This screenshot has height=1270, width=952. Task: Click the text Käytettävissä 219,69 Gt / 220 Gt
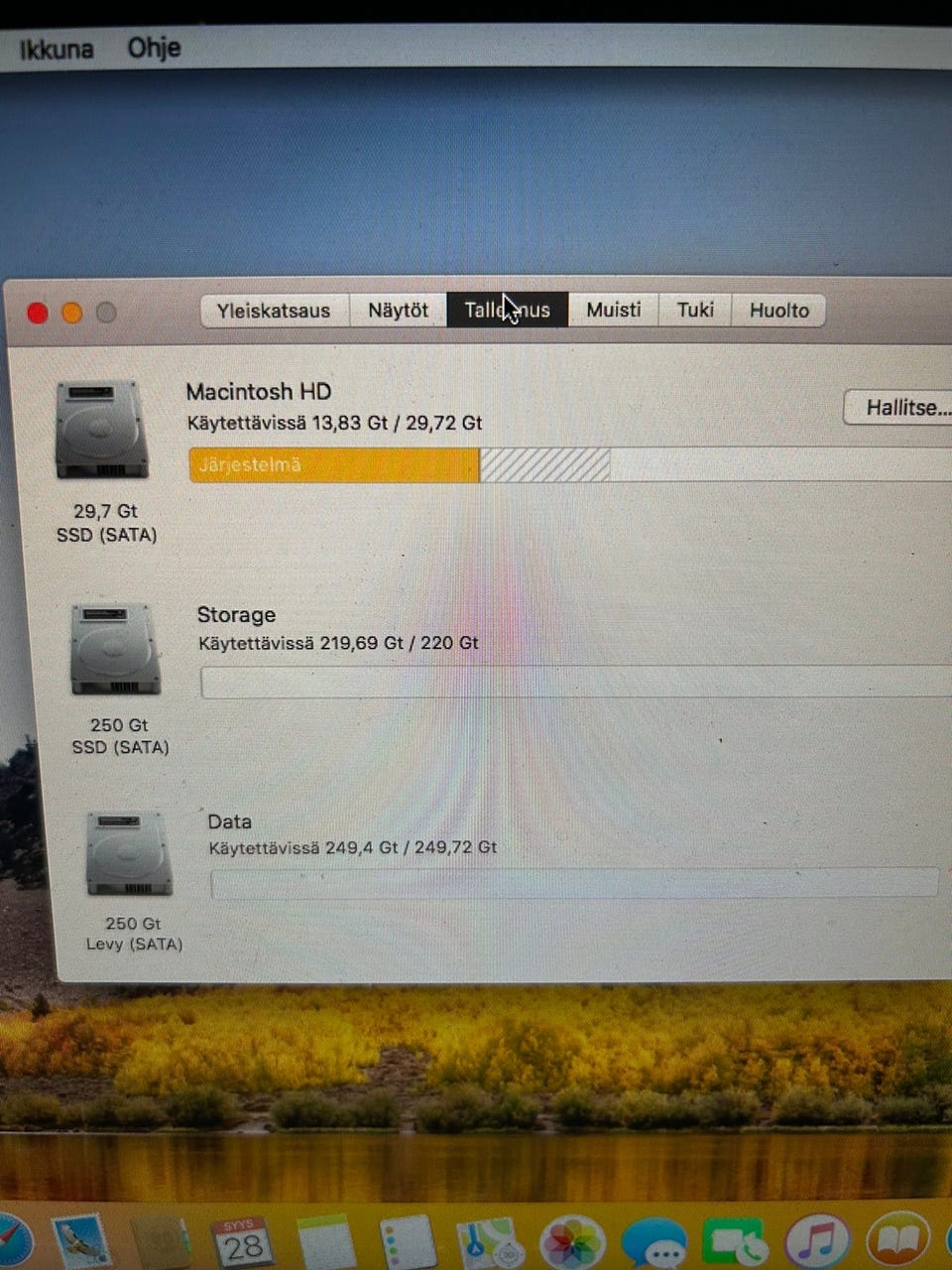tap(338, 643)
